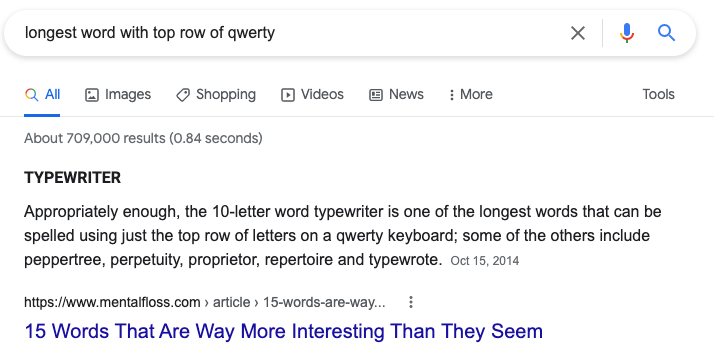The image size is (714, 360).
Task: Click the TYPEWRITER featured snippet heading
Action: (72, 177)
